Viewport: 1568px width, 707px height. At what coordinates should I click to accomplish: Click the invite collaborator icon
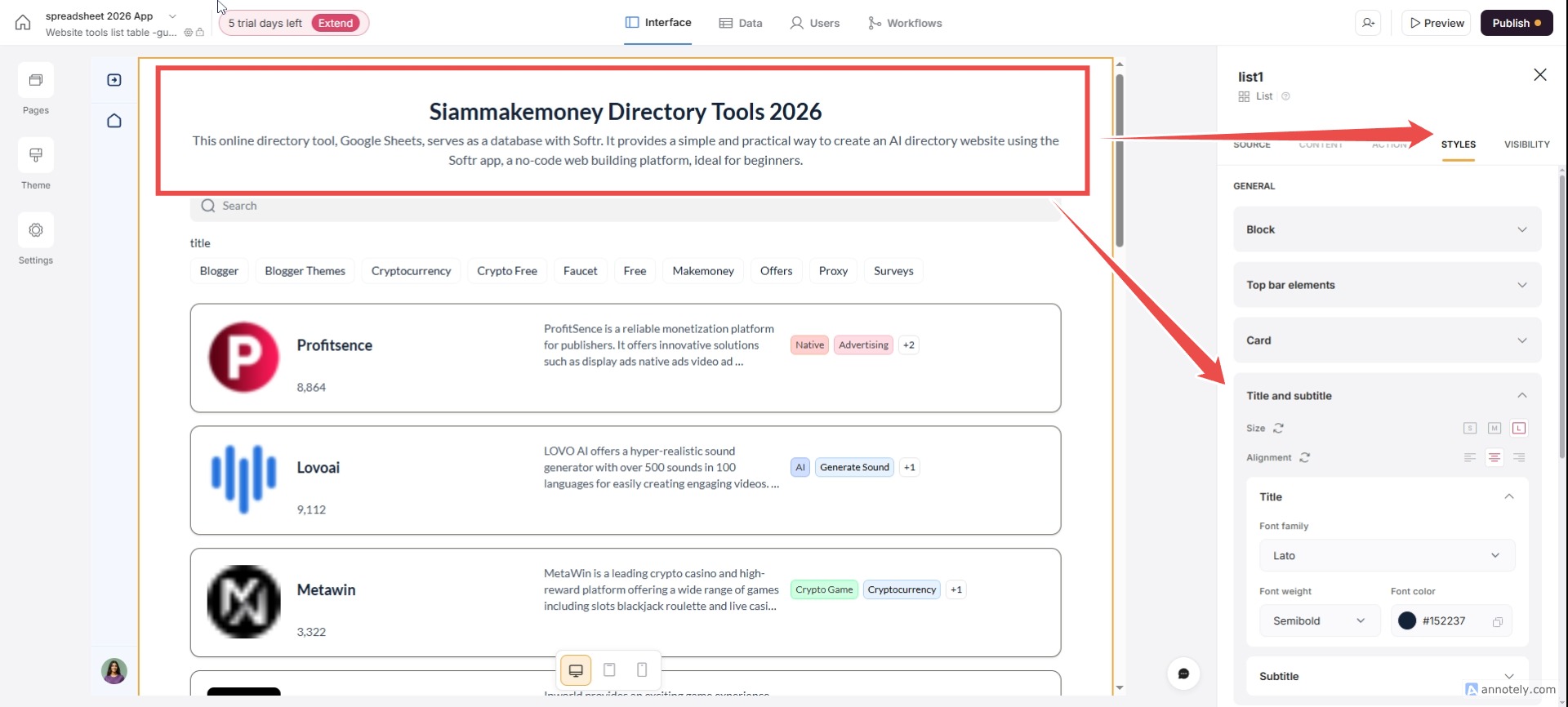pyautogui.click(x=1369, y=23)
